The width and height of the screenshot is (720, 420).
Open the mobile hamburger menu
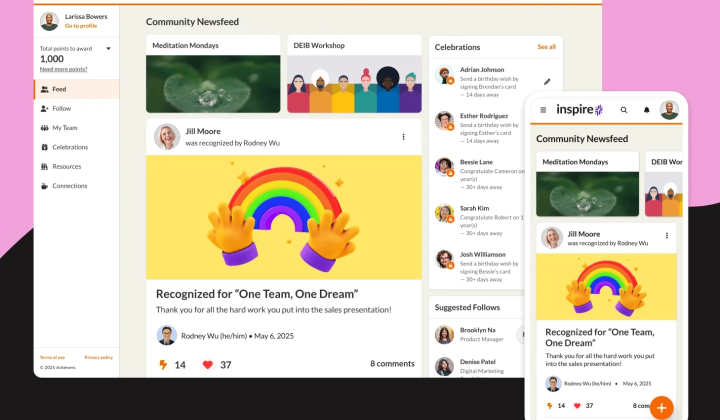(543, 110)
